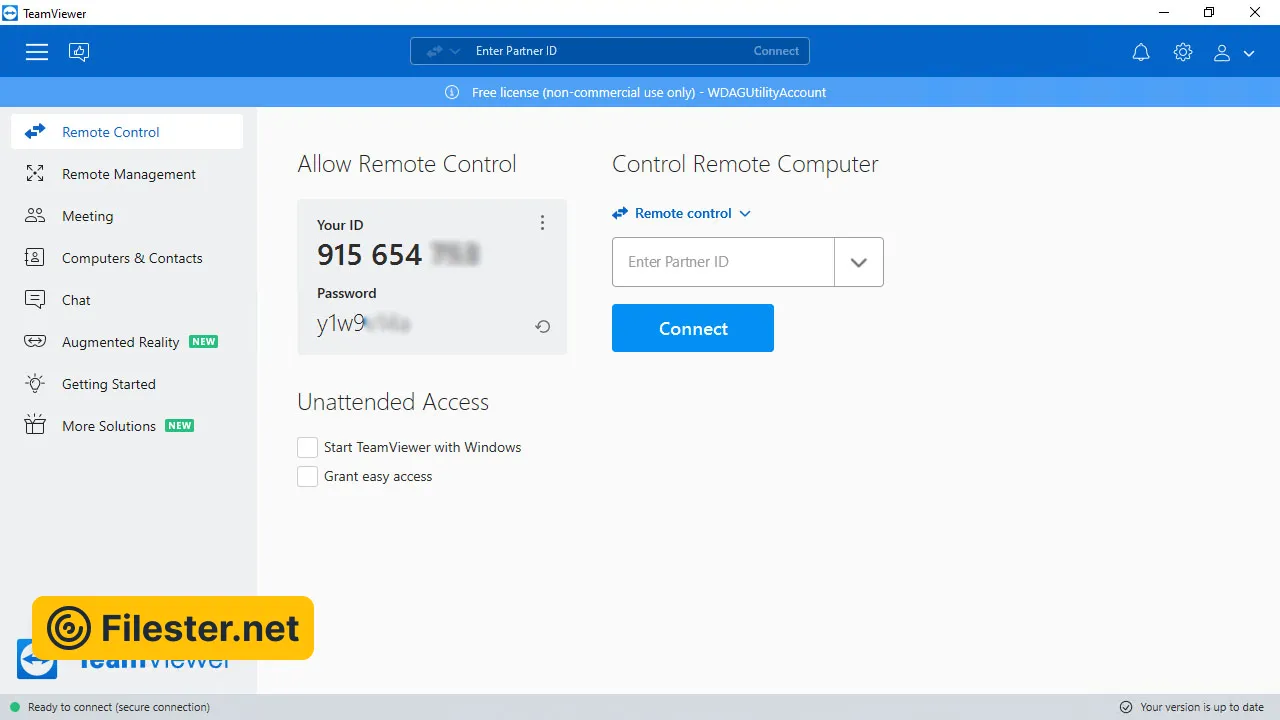Switch to the Remote Management section

click(128, 174)
